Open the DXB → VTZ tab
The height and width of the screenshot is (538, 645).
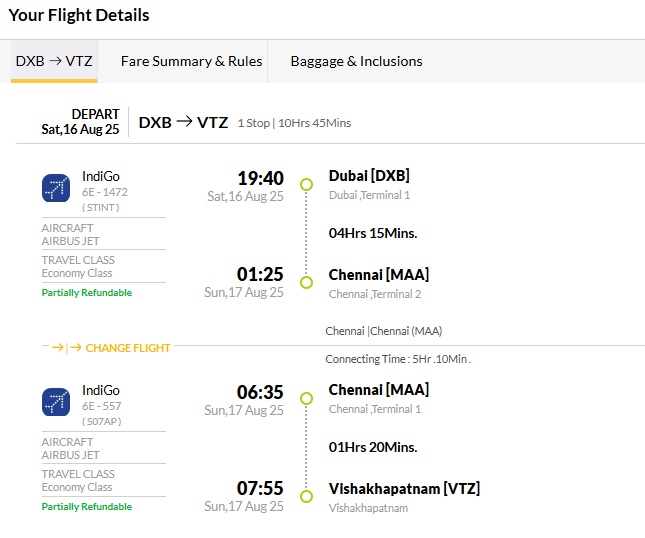[x=54, y=61]
